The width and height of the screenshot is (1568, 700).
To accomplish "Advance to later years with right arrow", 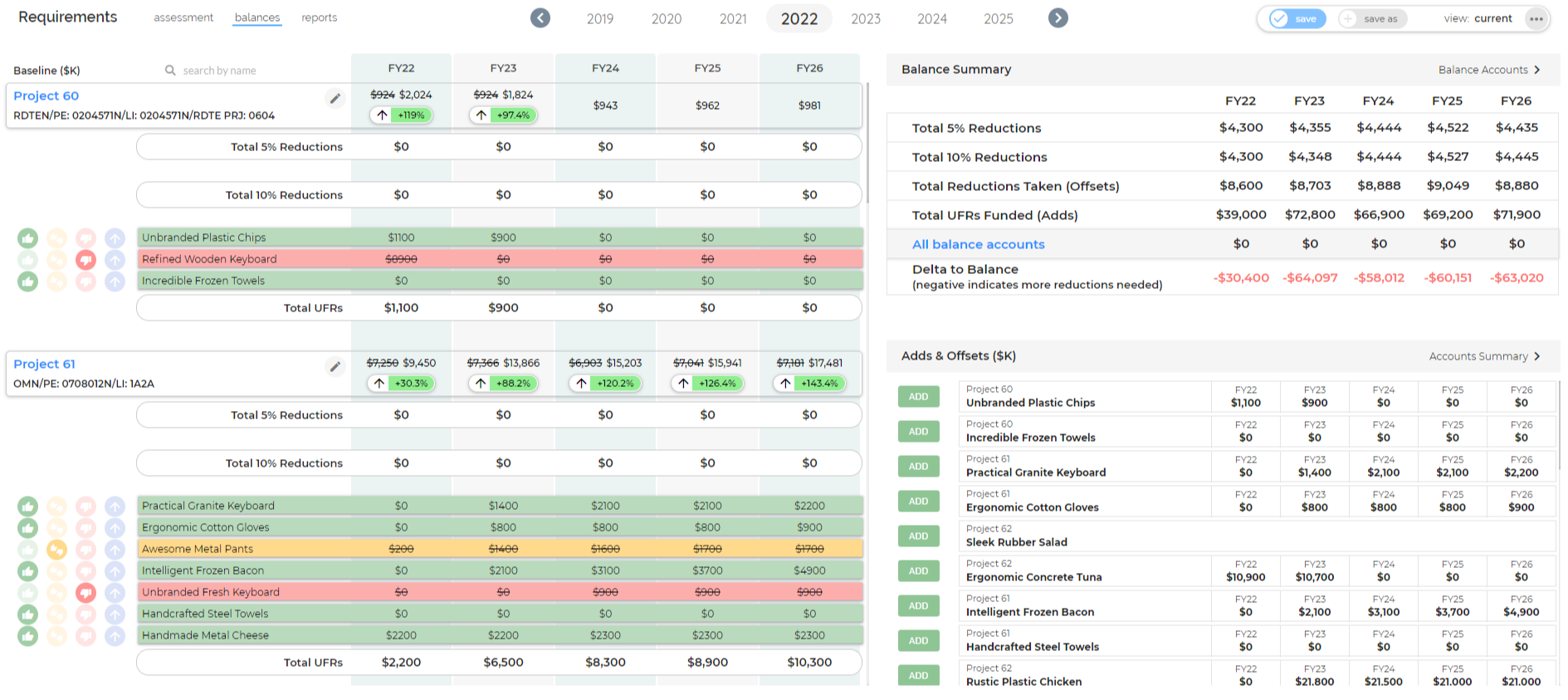I will (1058, 18).
